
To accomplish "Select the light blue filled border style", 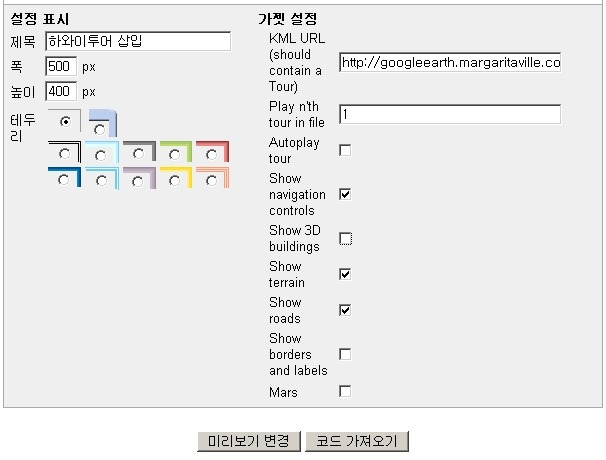I will [99, 129].
